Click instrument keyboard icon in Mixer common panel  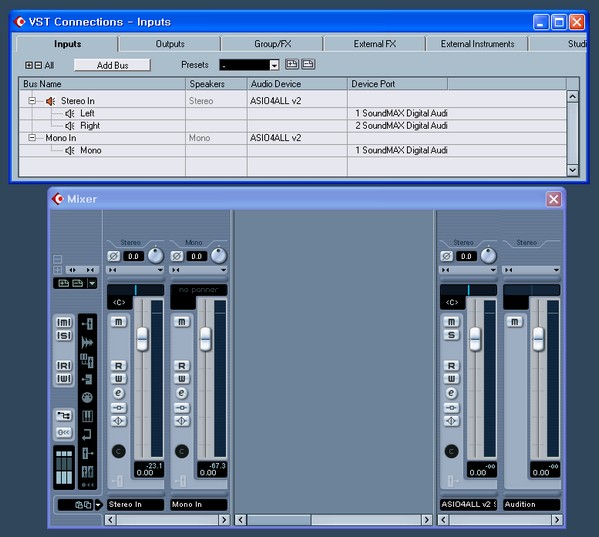click(x=87, y=416)
